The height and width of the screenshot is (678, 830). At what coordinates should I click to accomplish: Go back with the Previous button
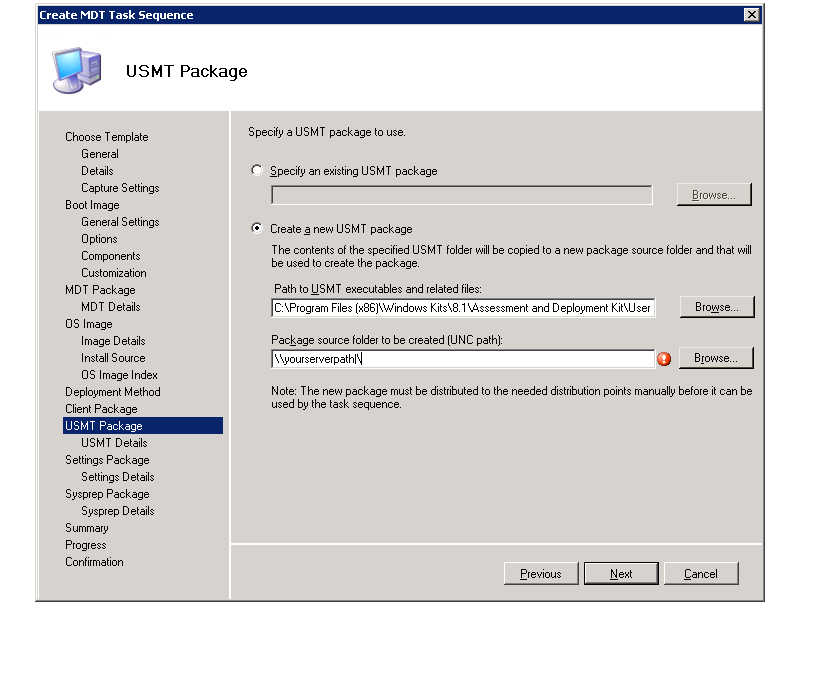point(540,574)
